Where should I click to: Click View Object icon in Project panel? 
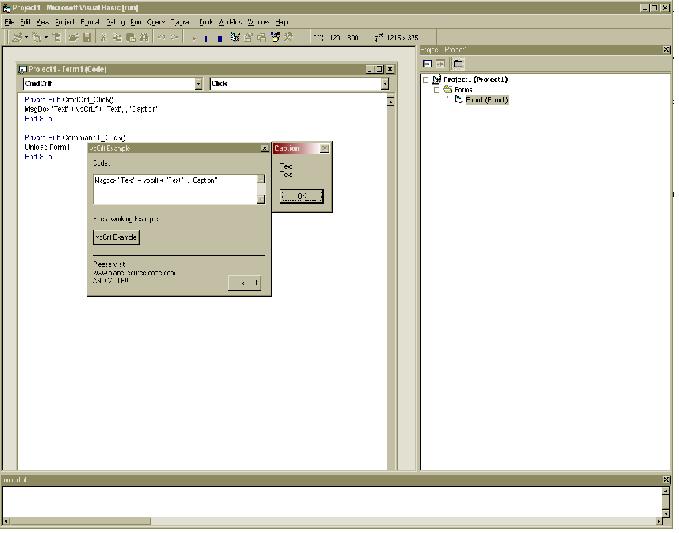pos(441,63)
